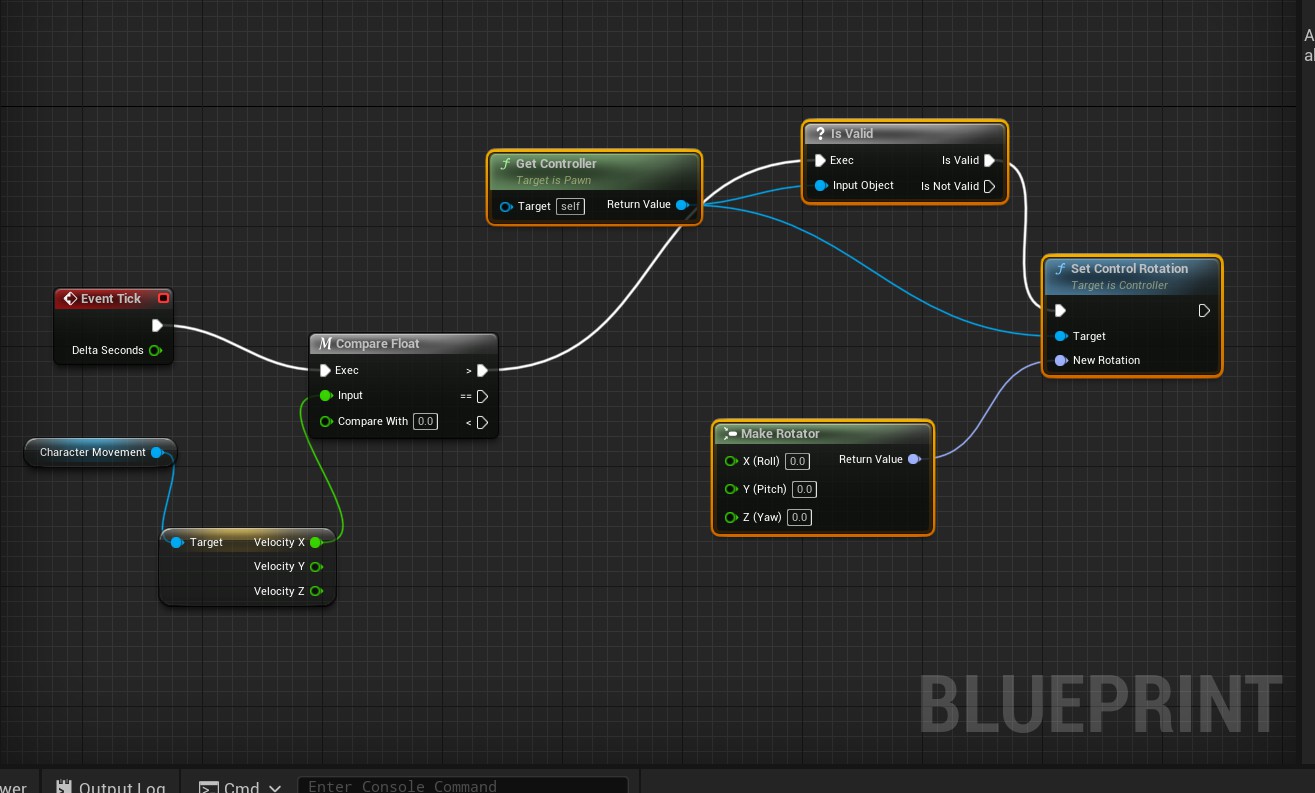Click the Is Not Valid exec pin
The image size is (1315, 793).
pos(989,186)
